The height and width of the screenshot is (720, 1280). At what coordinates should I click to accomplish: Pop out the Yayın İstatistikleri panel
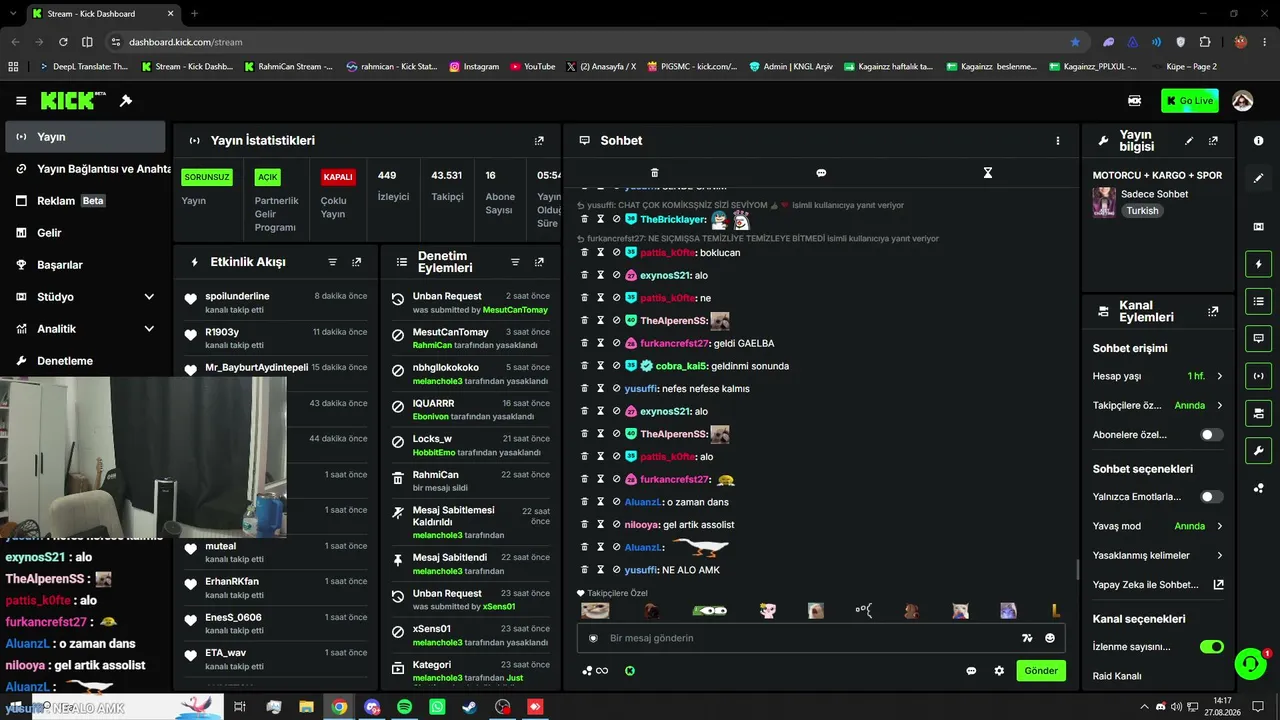pyautogui.click(x=539, y=141)
